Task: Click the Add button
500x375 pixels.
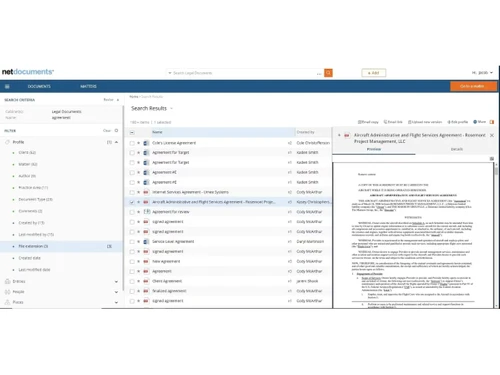Action: click(374, 73)
